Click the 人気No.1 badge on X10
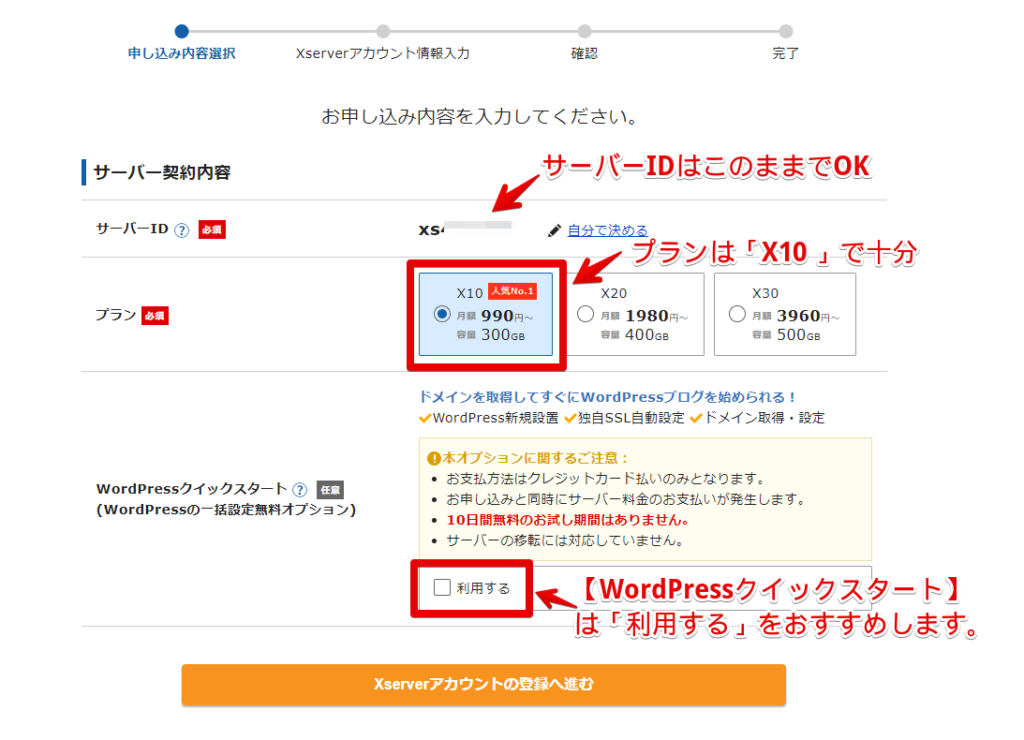This screenshot has height=740, width=1024. coord(513,291)
